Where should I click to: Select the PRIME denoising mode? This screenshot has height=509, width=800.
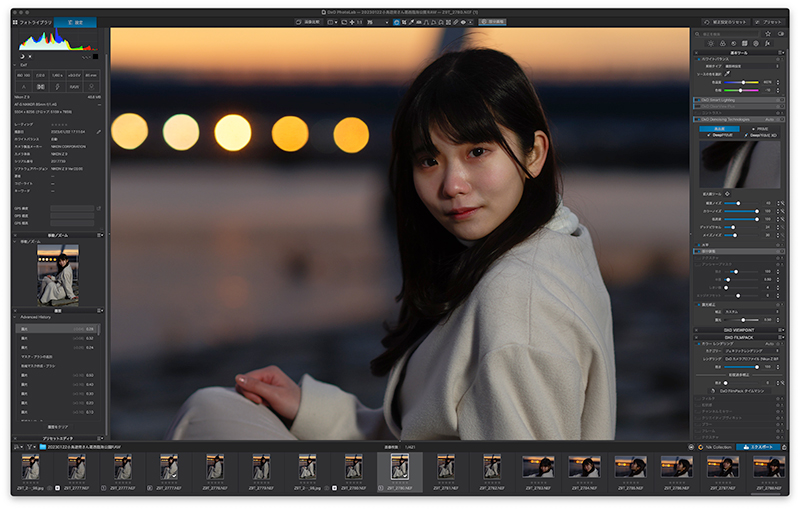click(x=761, y=129)
